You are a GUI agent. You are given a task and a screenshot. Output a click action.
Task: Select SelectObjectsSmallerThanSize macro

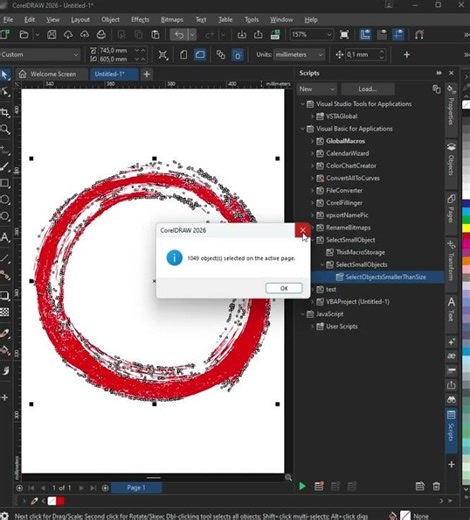coord(385,277)
